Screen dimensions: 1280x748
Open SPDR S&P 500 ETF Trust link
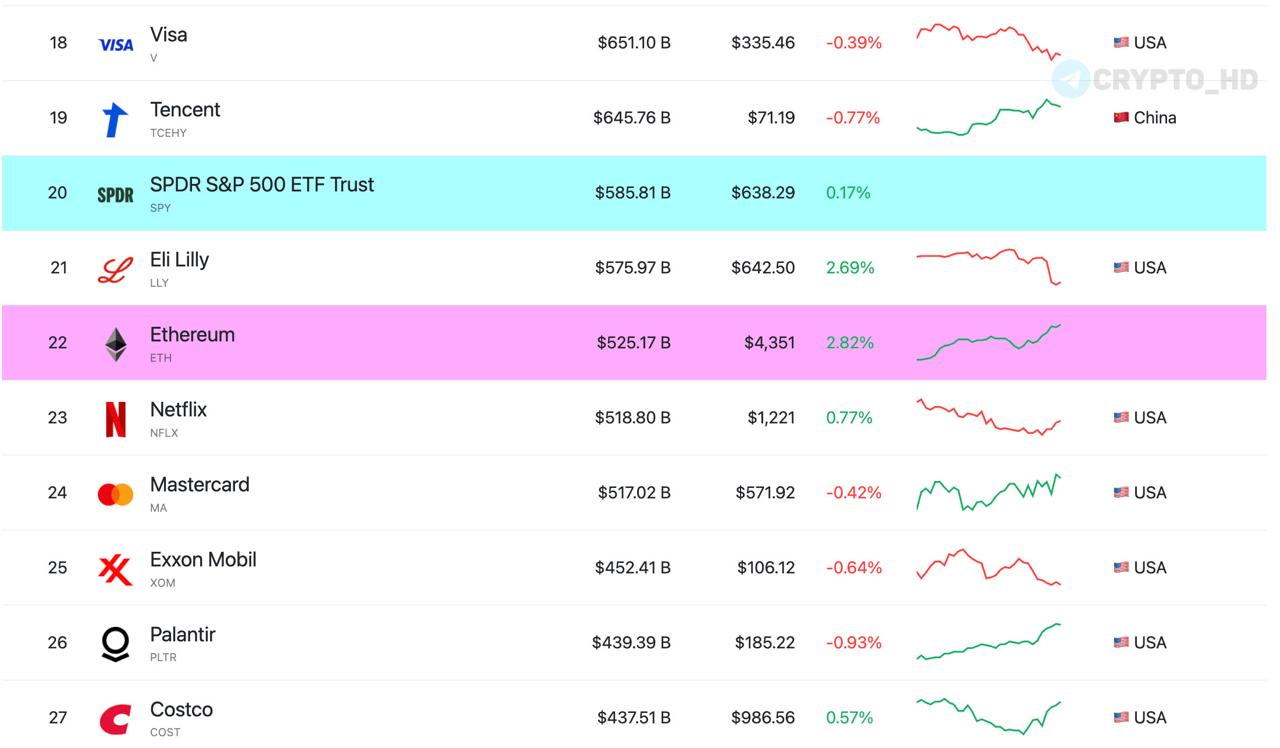click(262, 184)
